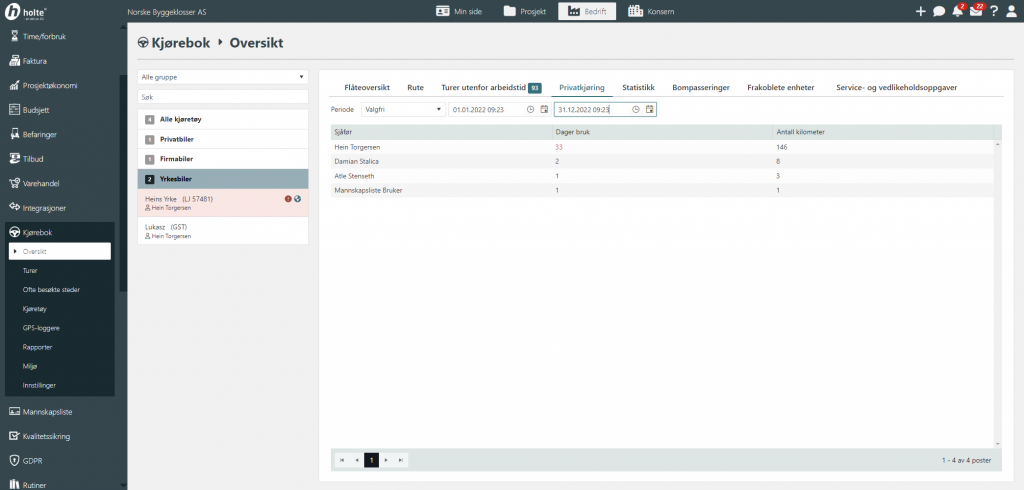Viewport: 1024px width, 490px height.
Task: Open the Bompasseringer tab
Action: coord(700,88)
